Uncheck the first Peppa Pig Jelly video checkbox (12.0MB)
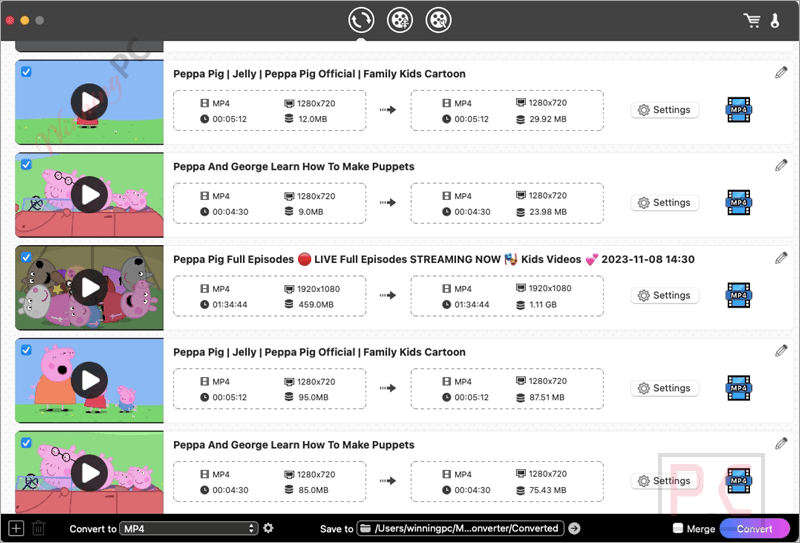 (x=26, y=71)
